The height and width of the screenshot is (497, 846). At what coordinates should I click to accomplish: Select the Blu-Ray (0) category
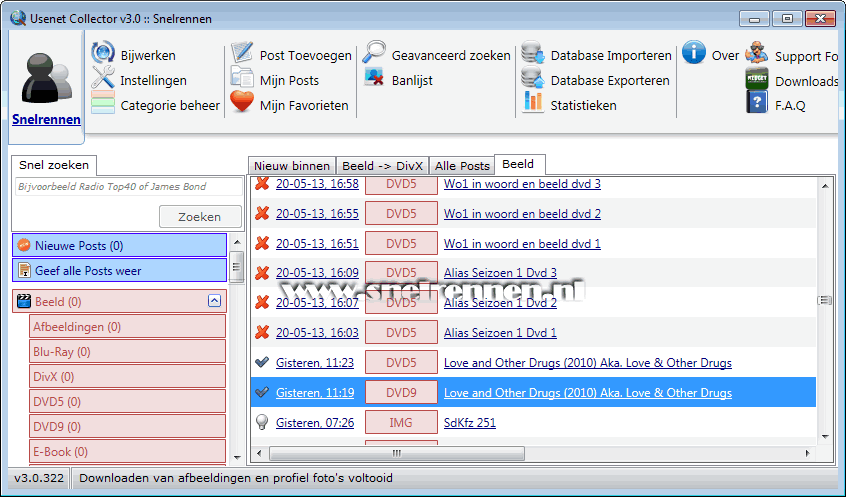pos(127,351)
